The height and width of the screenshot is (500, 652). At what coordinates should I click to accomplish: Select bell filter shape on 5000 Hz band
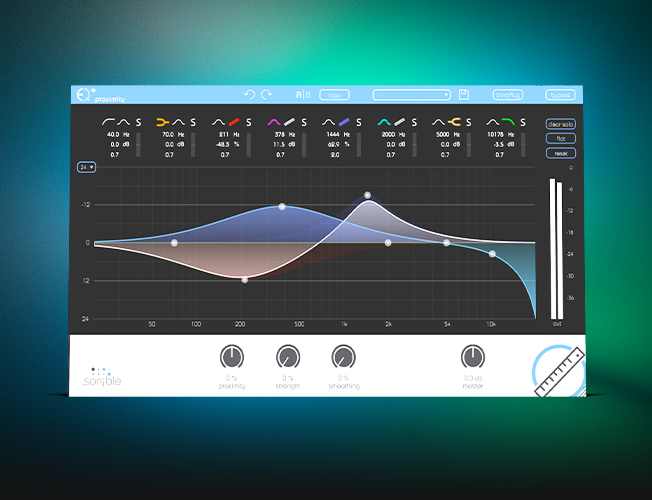(438, 122)
